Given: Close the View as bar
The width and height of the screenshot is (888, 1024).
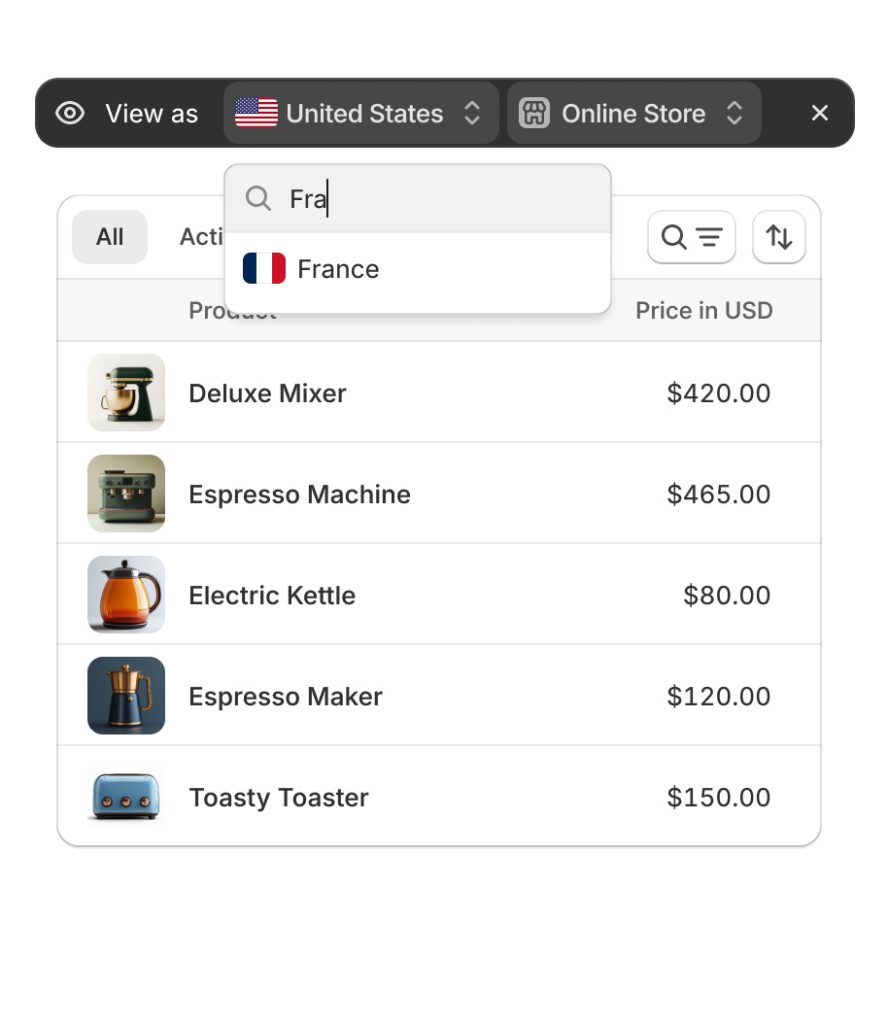Looking at the screenshot, I should click(x=819, y=113).
